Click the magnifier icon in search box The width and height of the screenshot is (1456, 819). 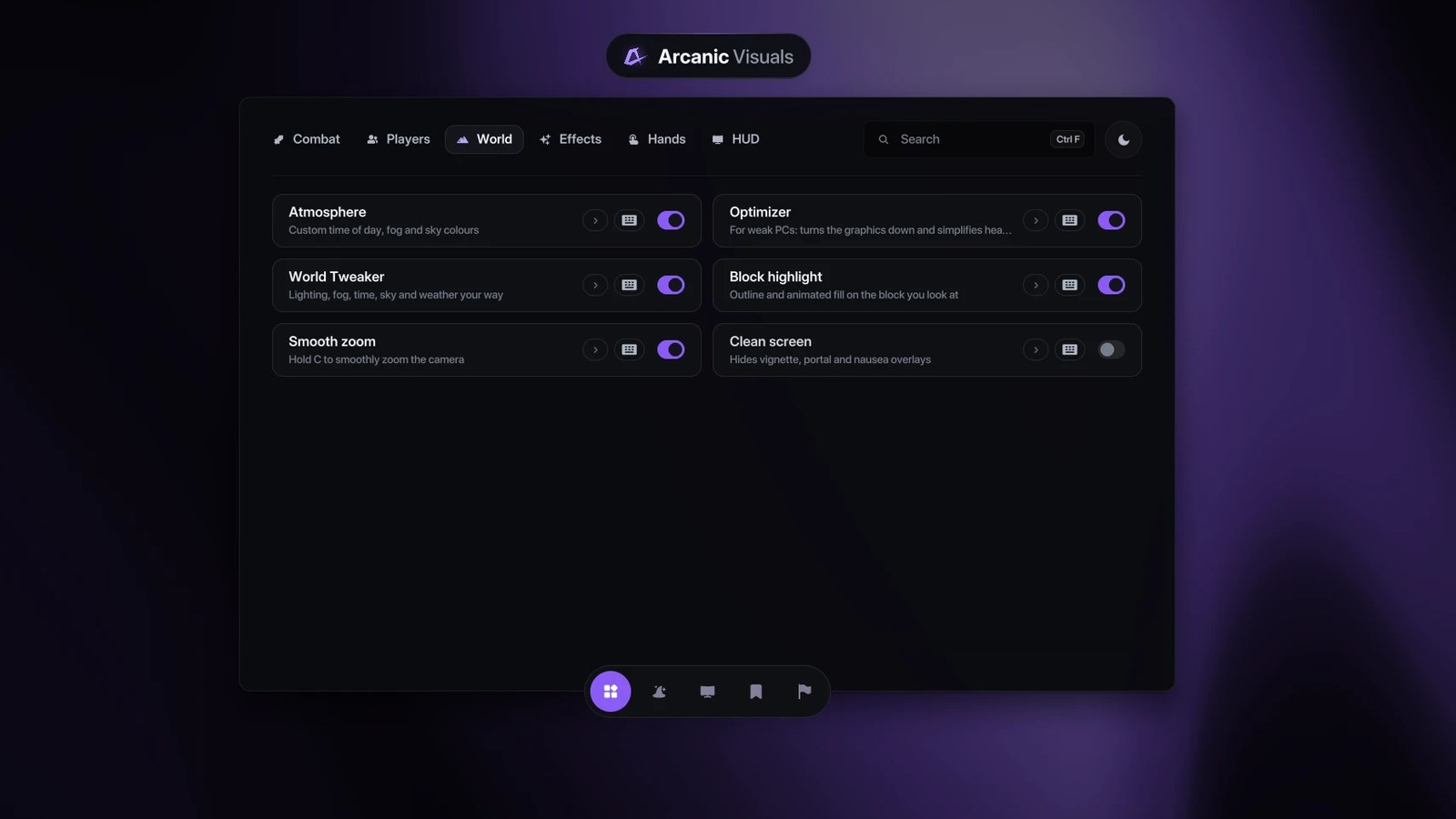[884, 139]
